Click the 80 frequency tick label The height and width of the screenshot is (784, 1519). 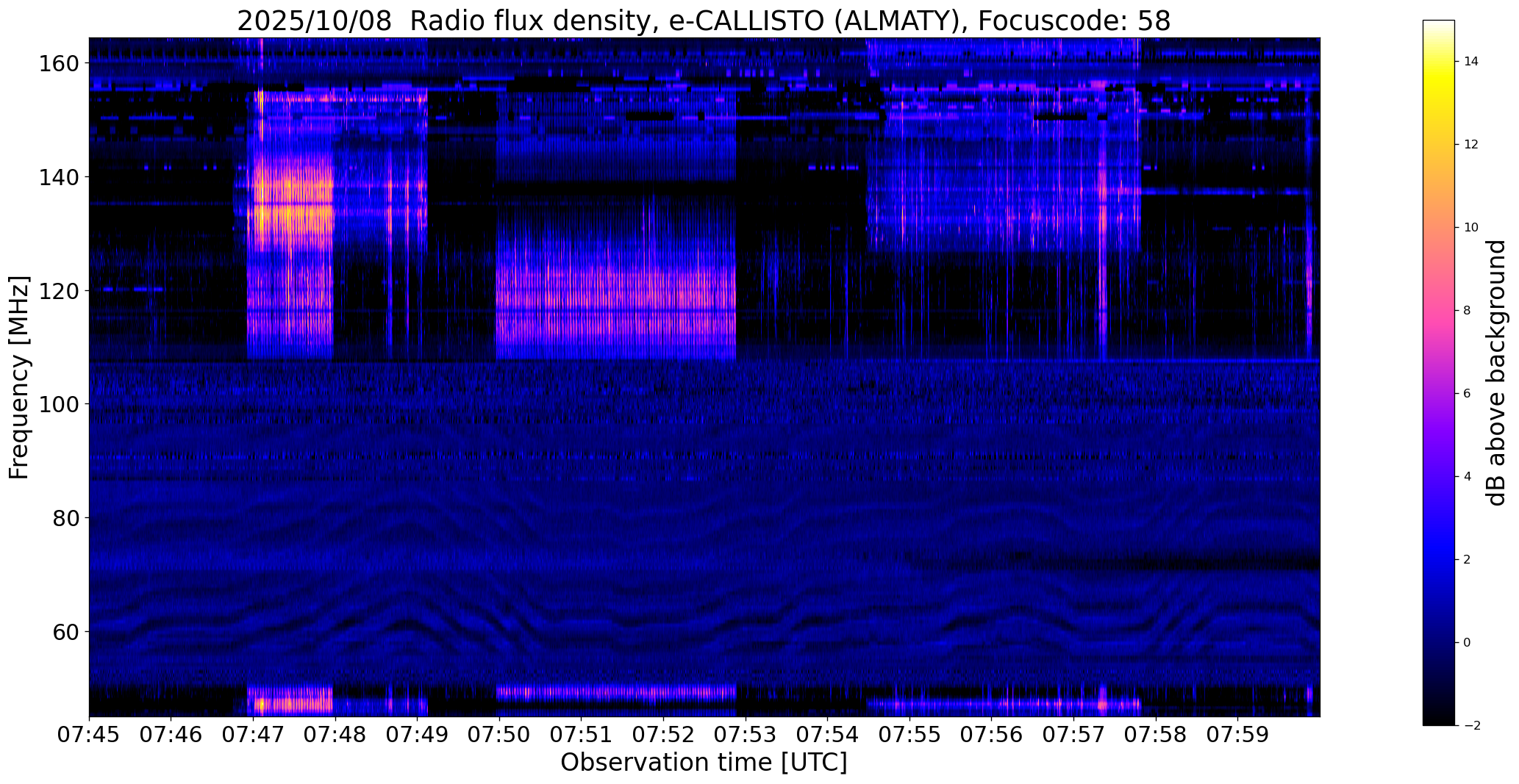pyautogui.click(x=65, y=518)
